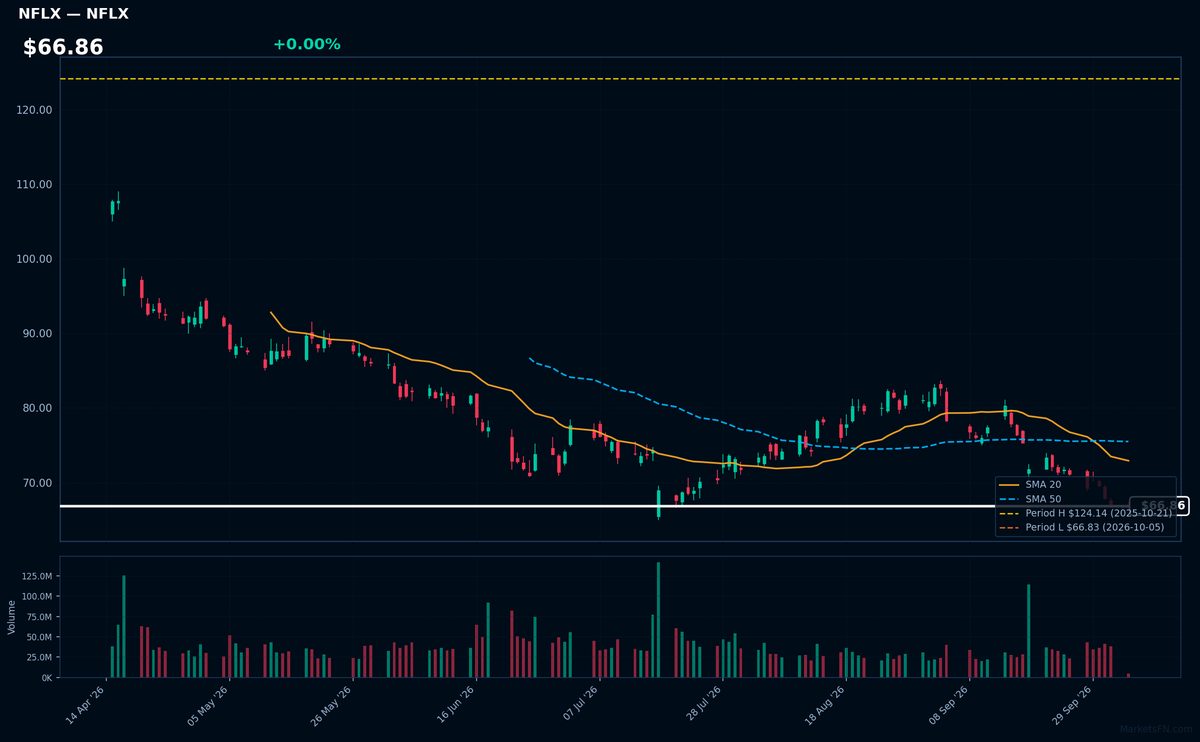1200x742 pixels.
Task: Click the 90.00 price axis label
Action: [x=38, y=334]
